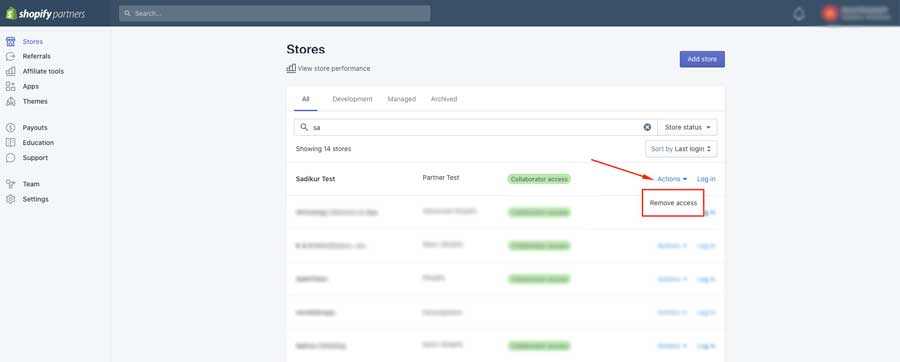
Task: Focus the store filter field containing sa
Action: coord(475,127)
